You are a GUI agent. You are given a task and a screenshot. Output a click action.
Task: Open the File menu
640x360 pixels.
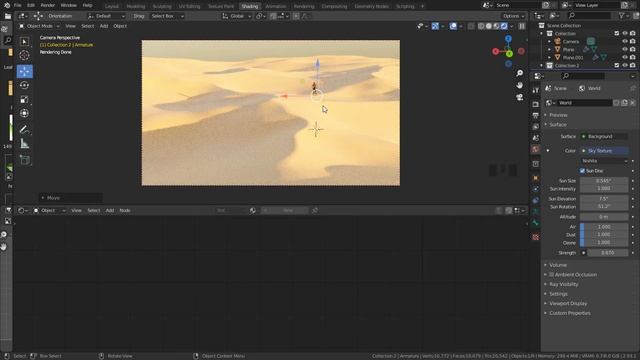18,5
